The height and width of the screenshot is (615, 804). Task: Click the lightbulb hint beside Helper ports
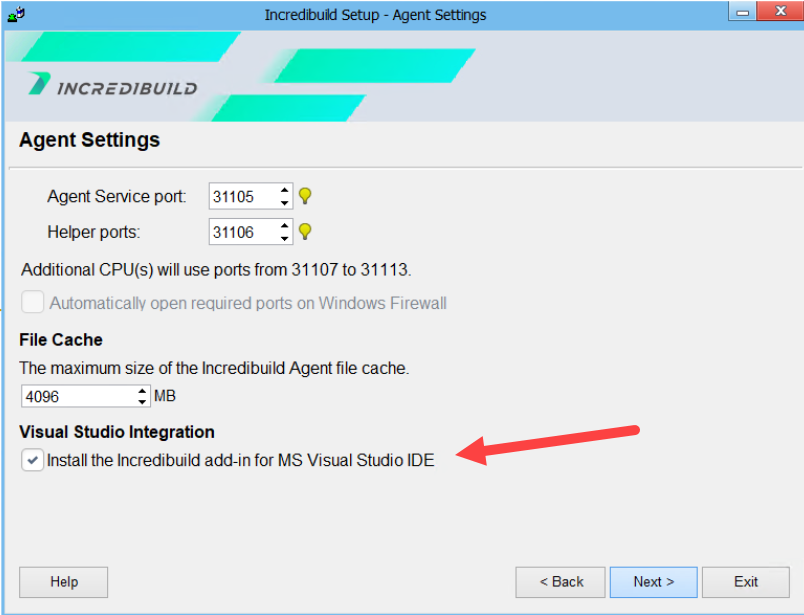tap(304, 231)
